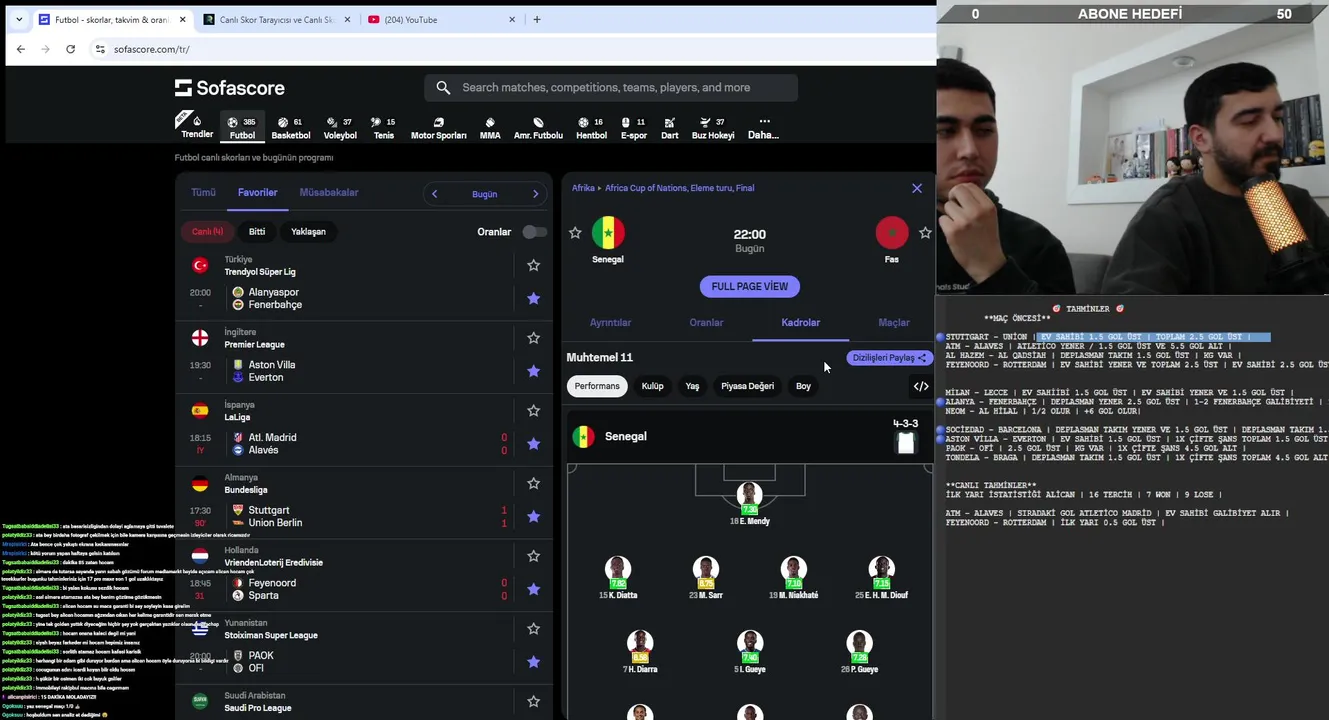1329x720 pixels.
Task: Unfavorite the Feyenoord–Sparta match star
Action: tap(533, 589)
